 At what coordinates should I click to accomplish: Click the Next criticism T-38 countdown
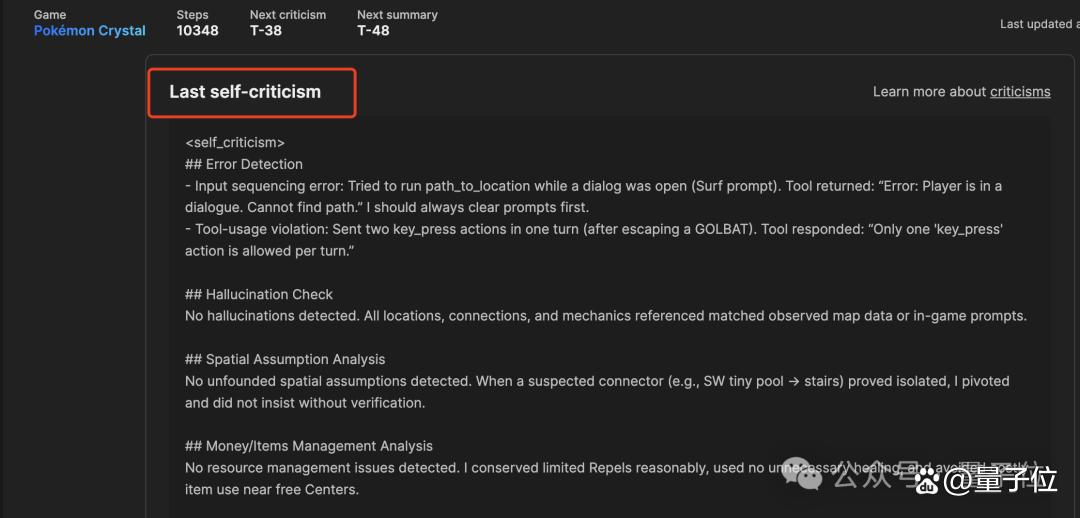266,31
